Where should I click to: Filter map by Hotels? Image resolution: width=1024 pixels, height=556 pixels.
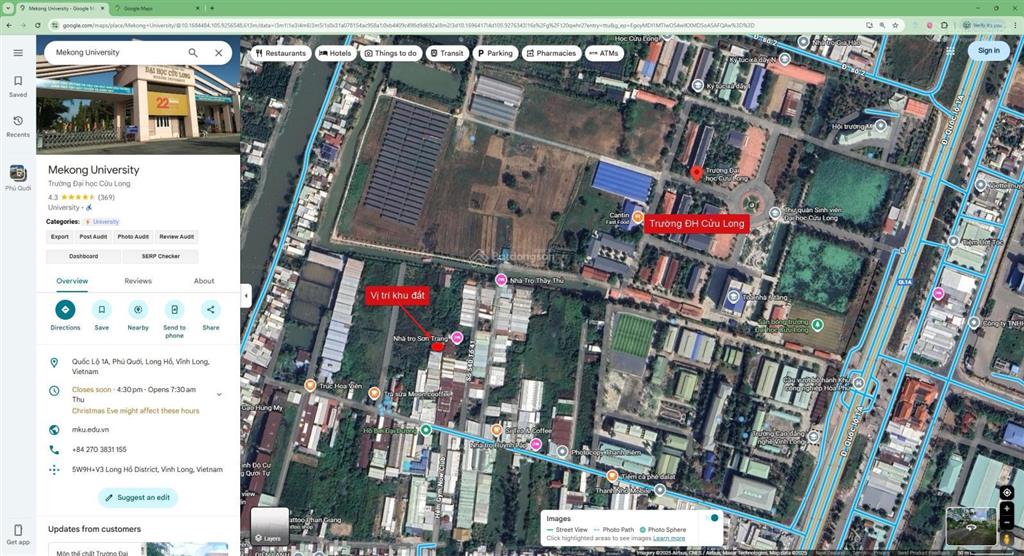point(335,53)
